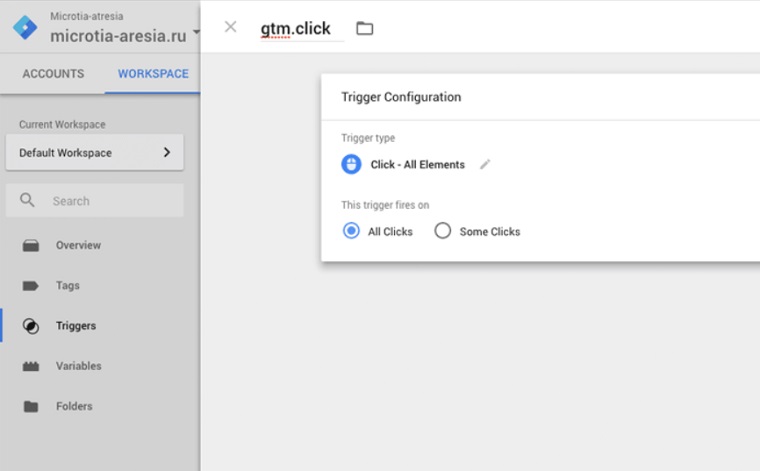Click the Google Tag Manager logo
The image size is (760, 471).
pyautogui.click(x=25, y=27)
